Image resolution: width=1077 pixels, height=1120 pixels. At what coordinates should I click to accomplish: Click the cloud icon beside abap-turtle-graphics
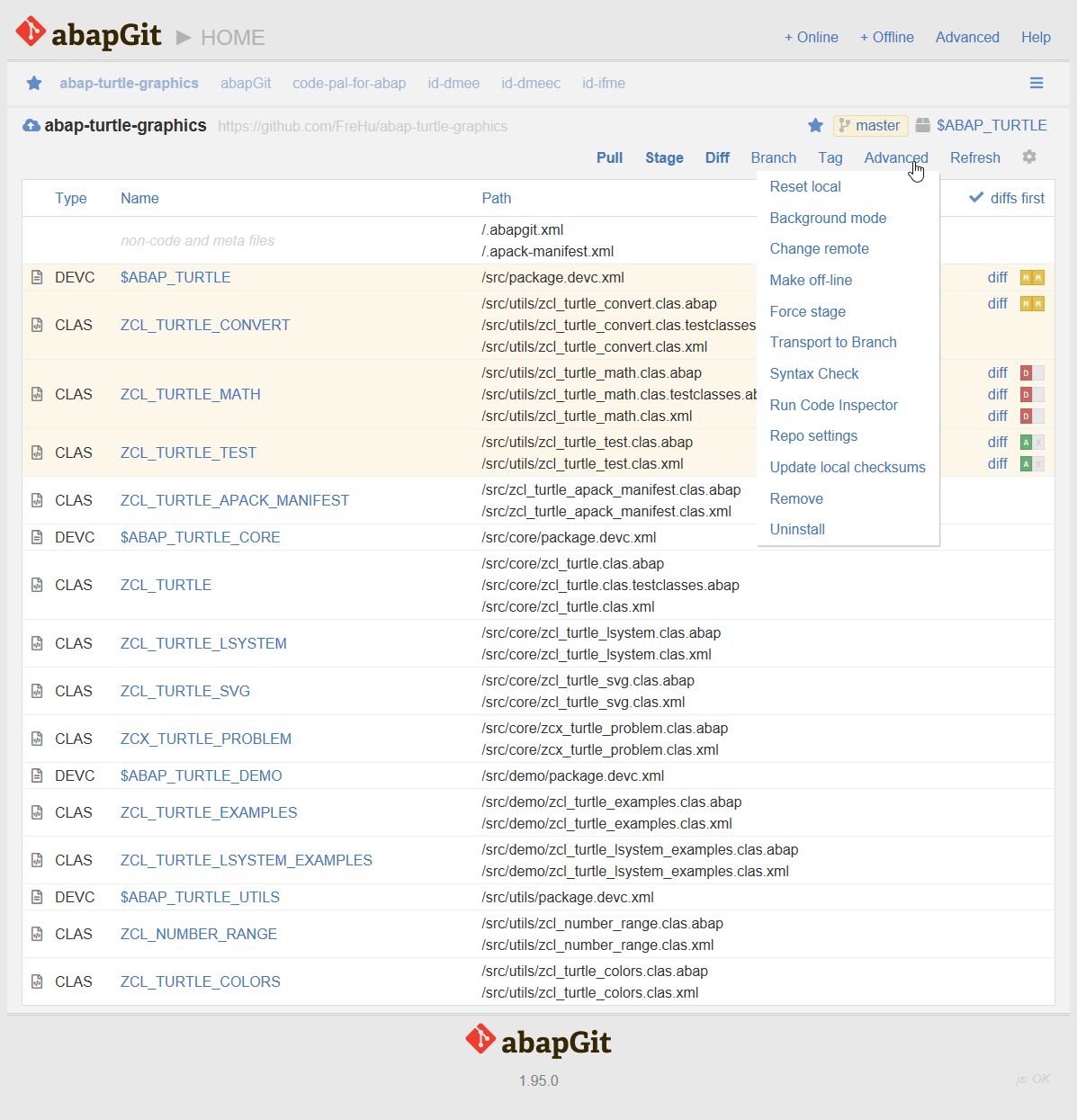tap(31, 125)
